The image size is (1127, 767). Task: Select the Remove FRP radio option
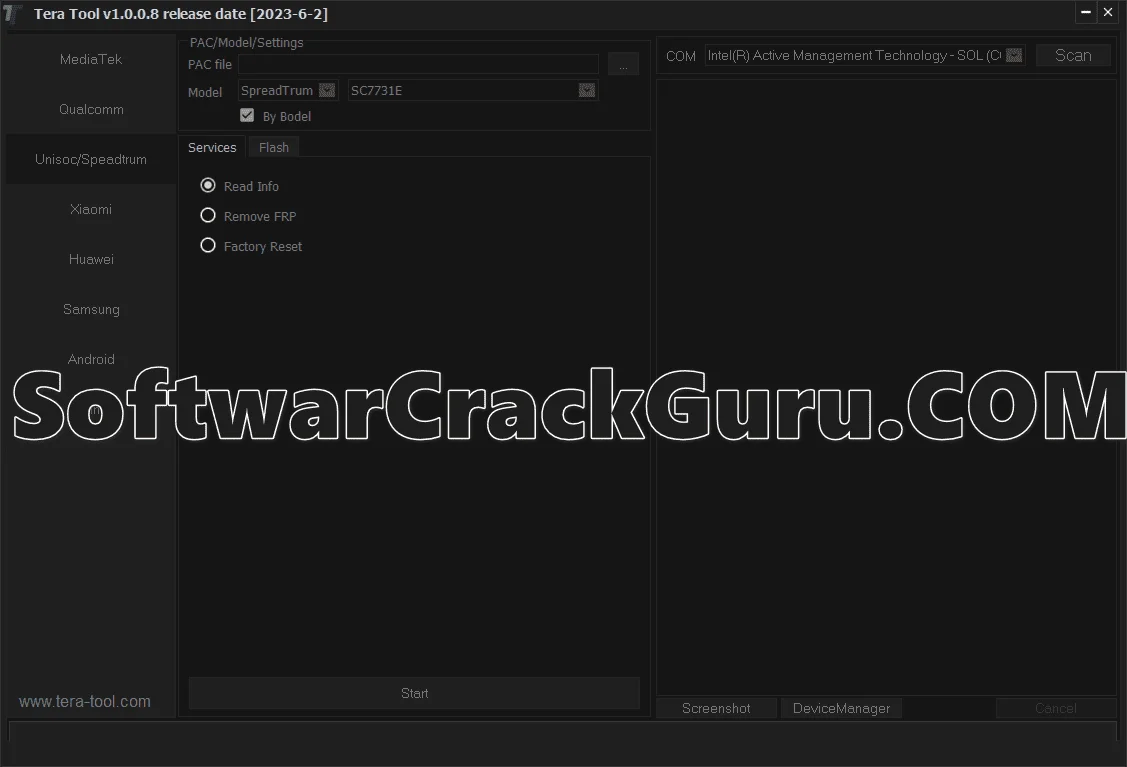coord(208,216)
